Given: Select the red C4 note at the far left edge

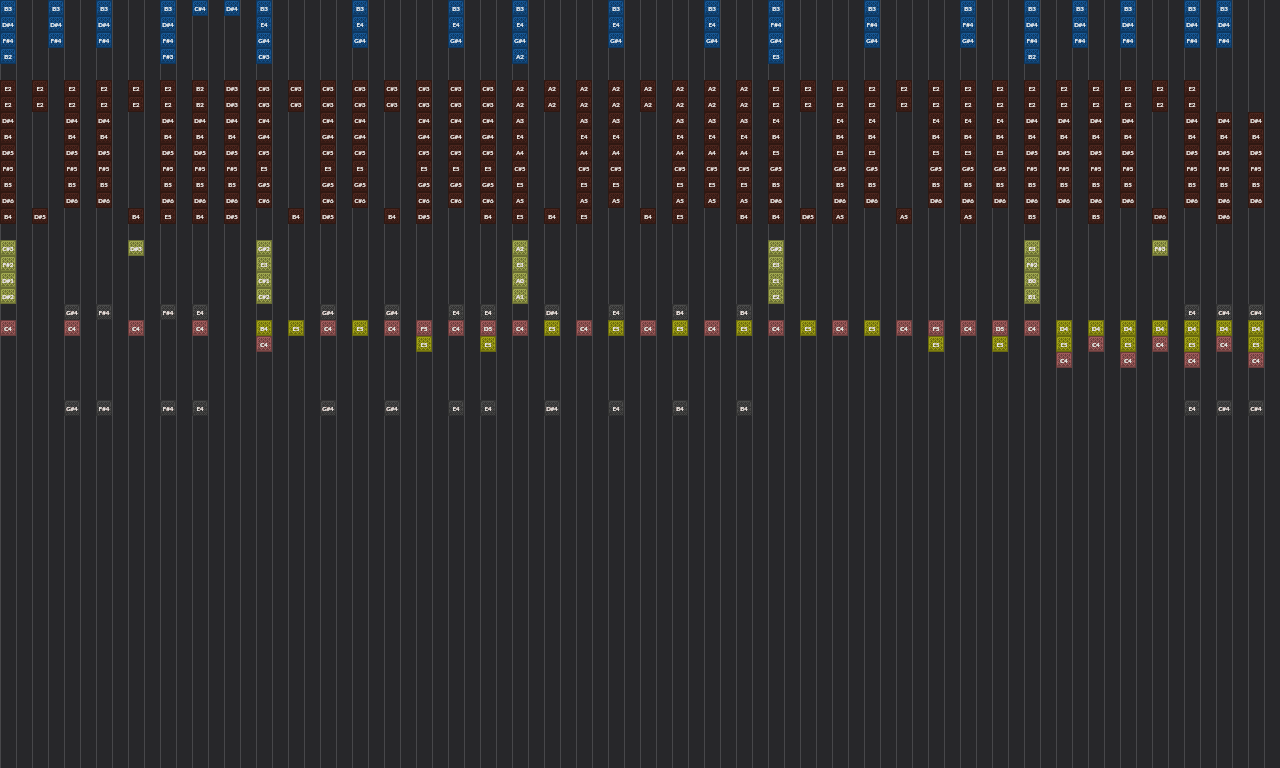Looking at the screenshot, I should click(x=8, y=328).
